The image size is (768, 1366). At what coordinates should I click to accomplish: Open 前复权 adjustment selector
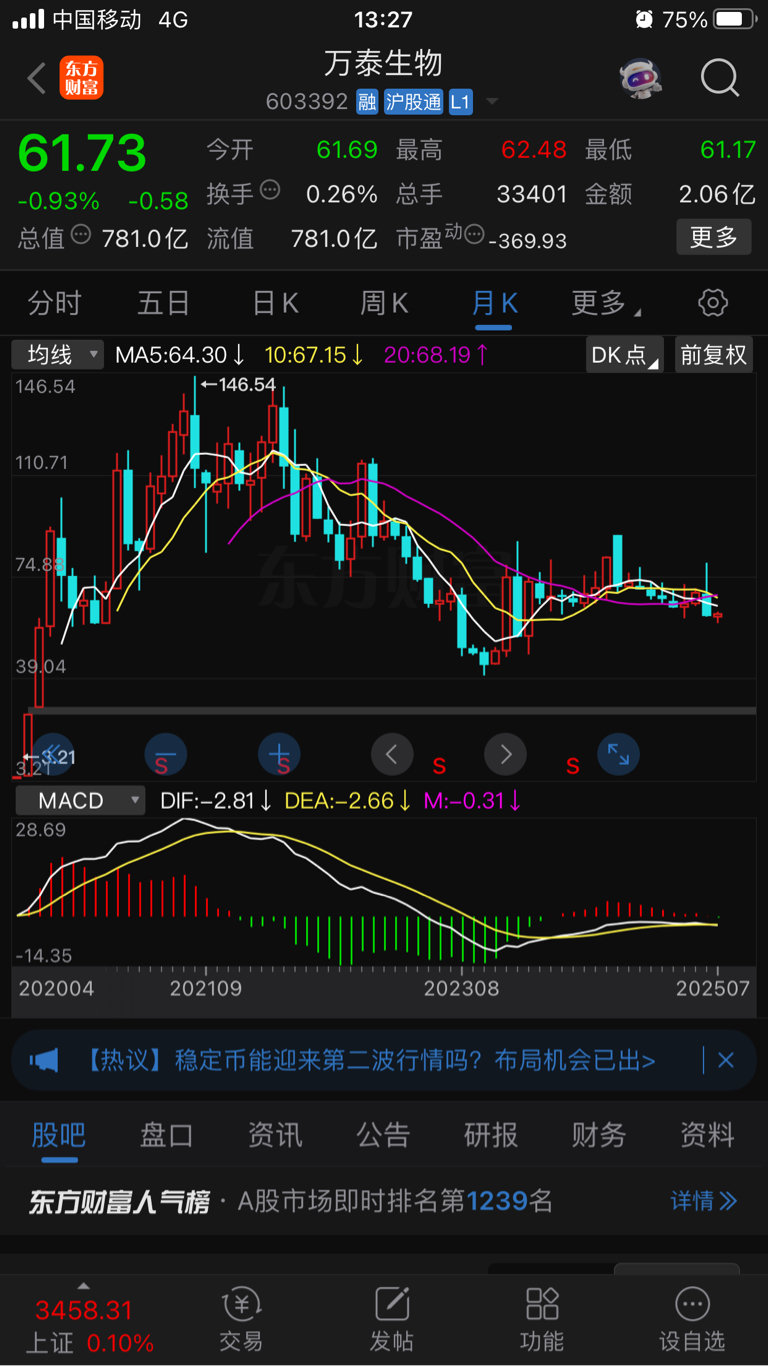[713, 354]
